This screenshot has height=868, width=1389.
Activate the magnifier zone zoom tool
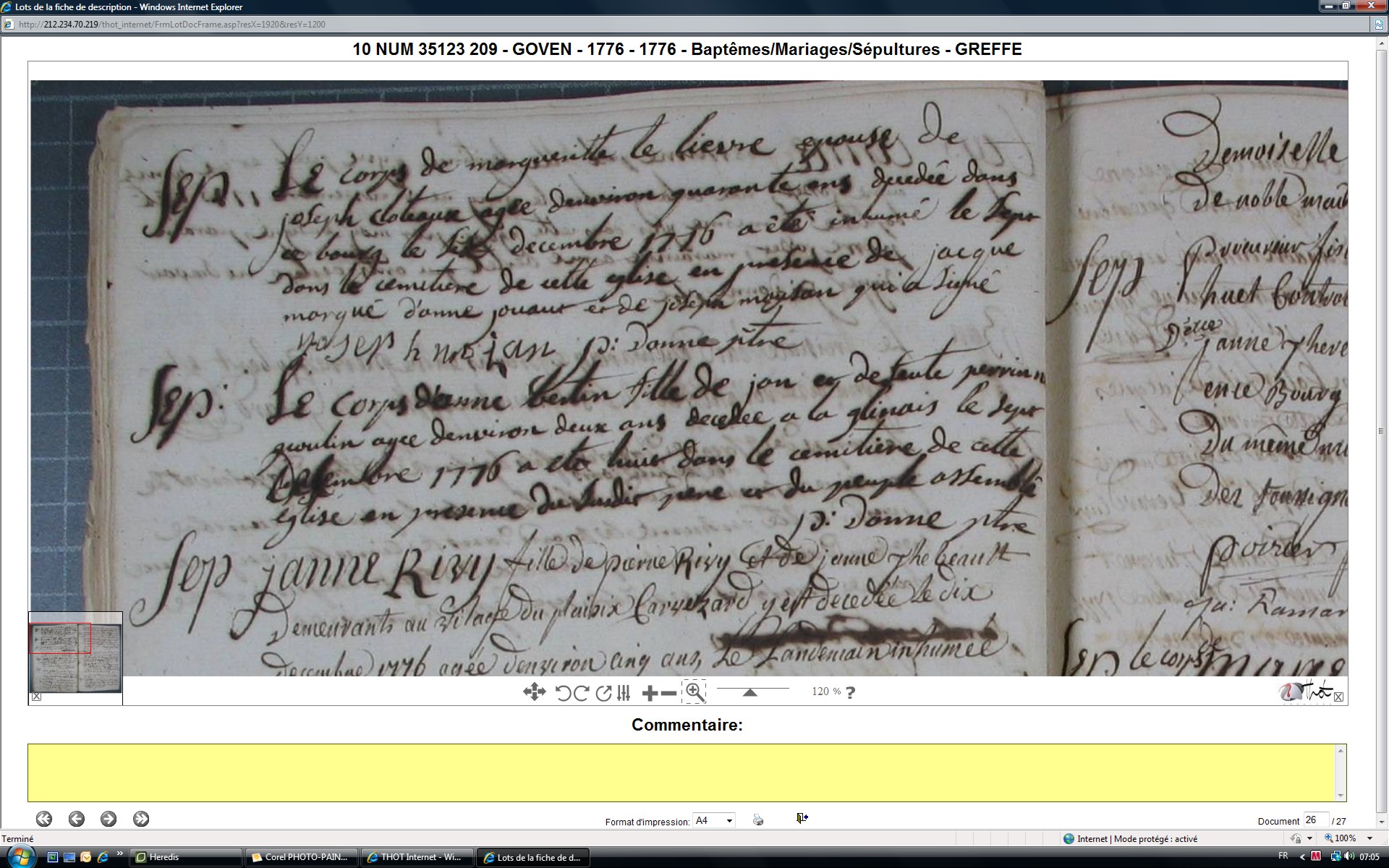click(x=694, y=692)
